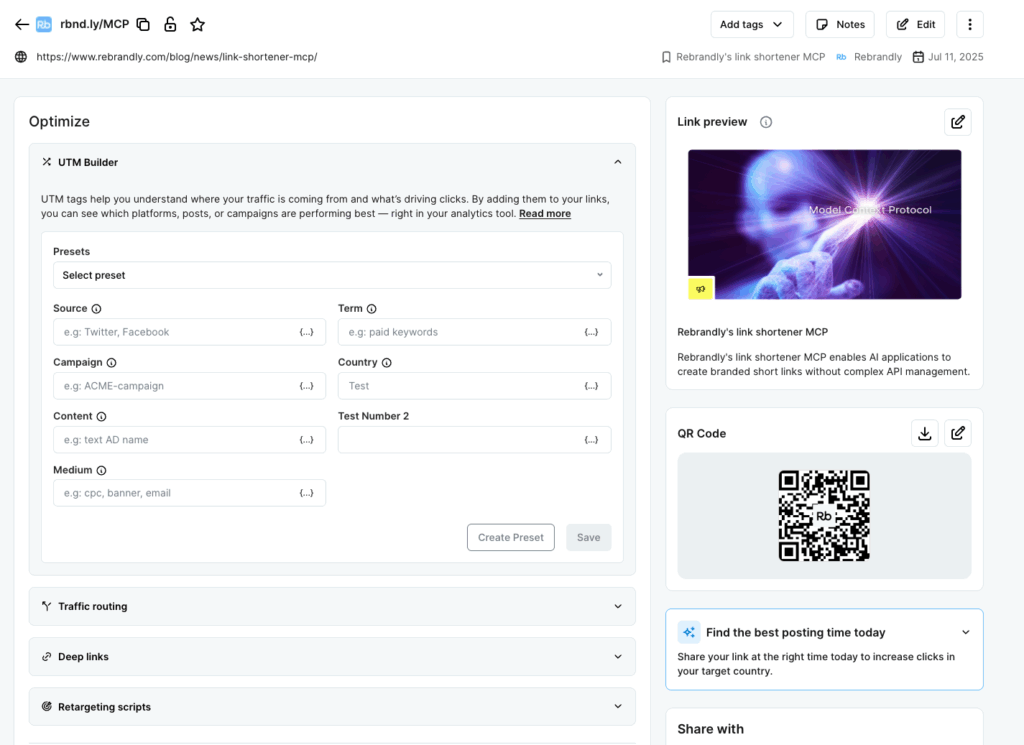This screenshot has width=1024, height=745.
Task: Favorite the link with the star icon
Action: (x=197, y=25)
